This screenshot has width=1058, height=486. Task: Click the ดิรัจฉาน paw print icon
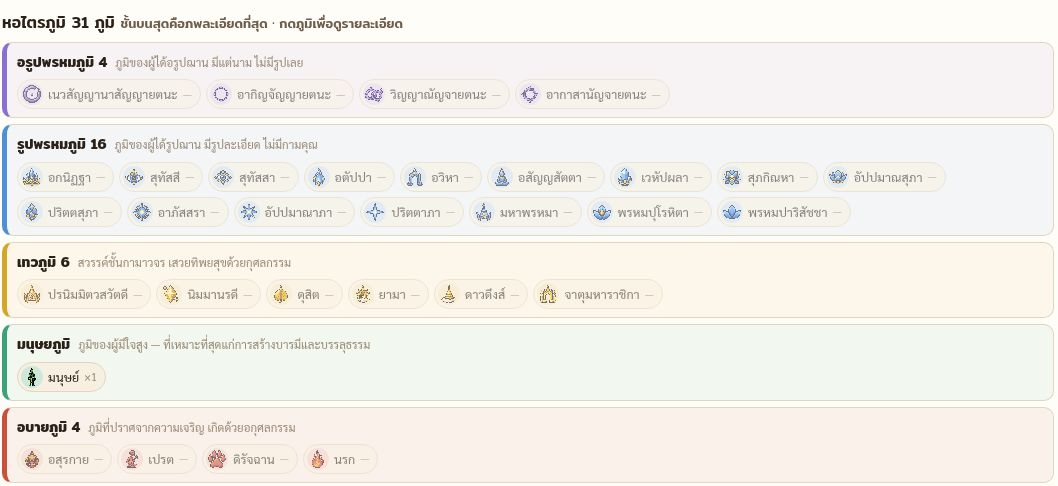click(217, 460)
